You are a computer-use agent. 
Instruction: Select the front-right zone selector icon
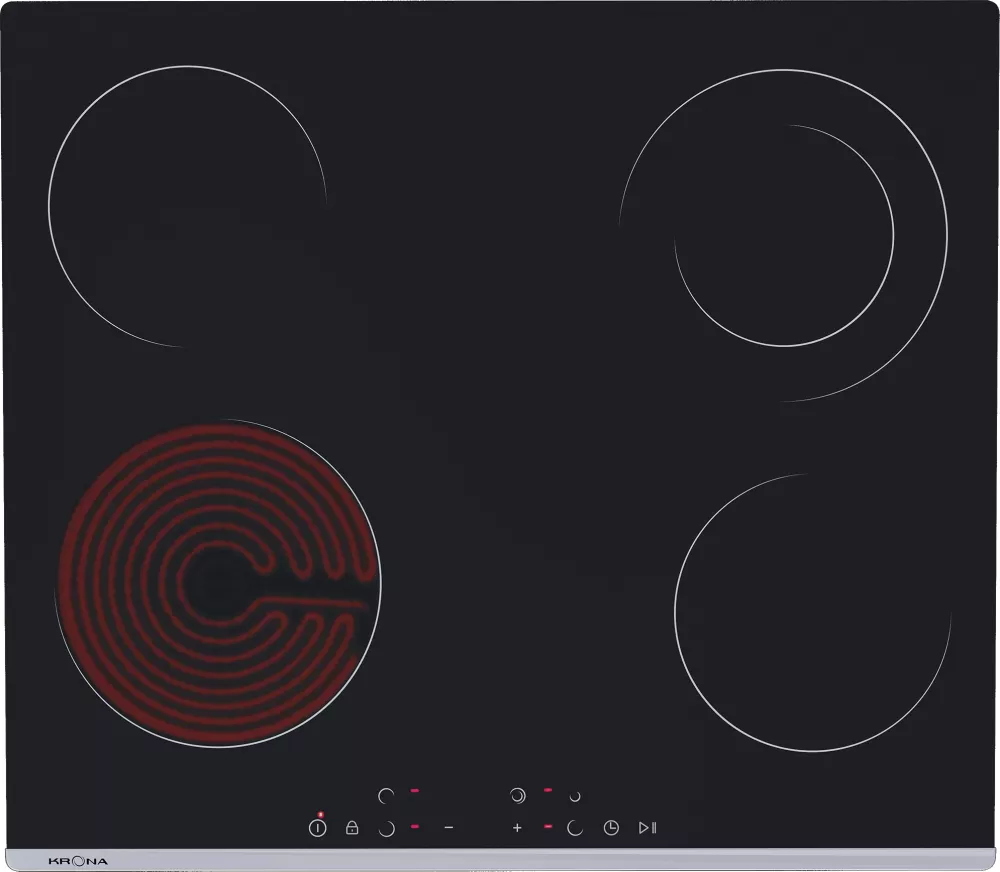(575, 828)
